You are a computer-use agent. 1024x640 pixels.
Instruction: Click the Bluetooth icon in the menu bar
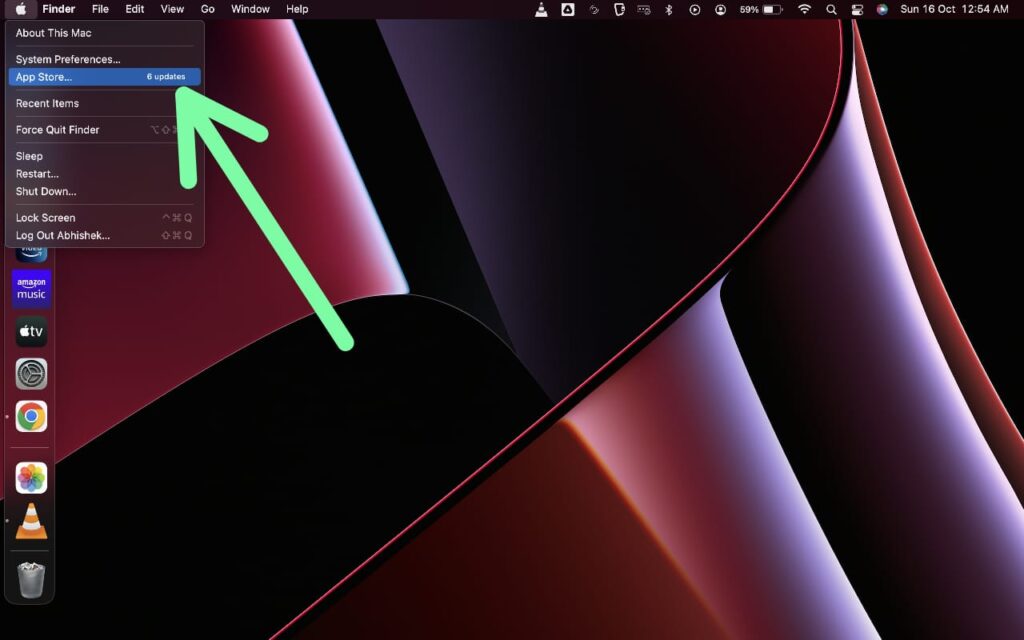pyautogui.click(x=667, y=9)
